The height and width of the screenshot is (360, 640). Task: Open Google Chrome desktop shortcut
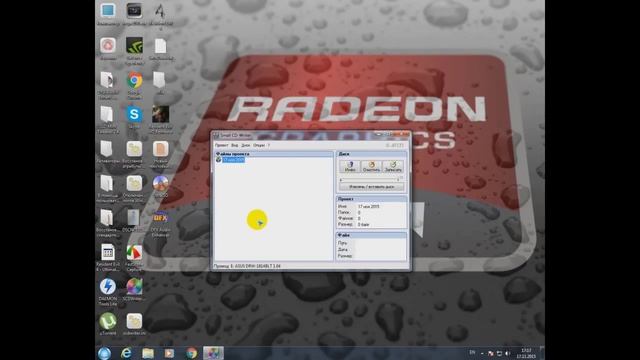coord(134,81)
